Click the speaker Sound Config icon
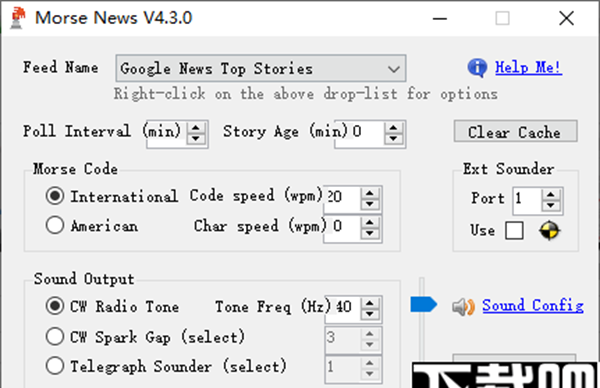This screenshot has height=388, width=600. [x=463, y=306]
